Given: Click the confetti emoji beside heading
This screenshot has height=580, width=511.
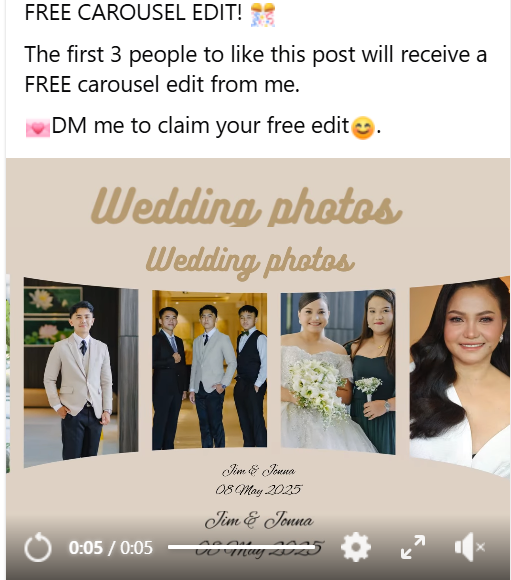Looking at the screenshot, I should tap(263, 15).
